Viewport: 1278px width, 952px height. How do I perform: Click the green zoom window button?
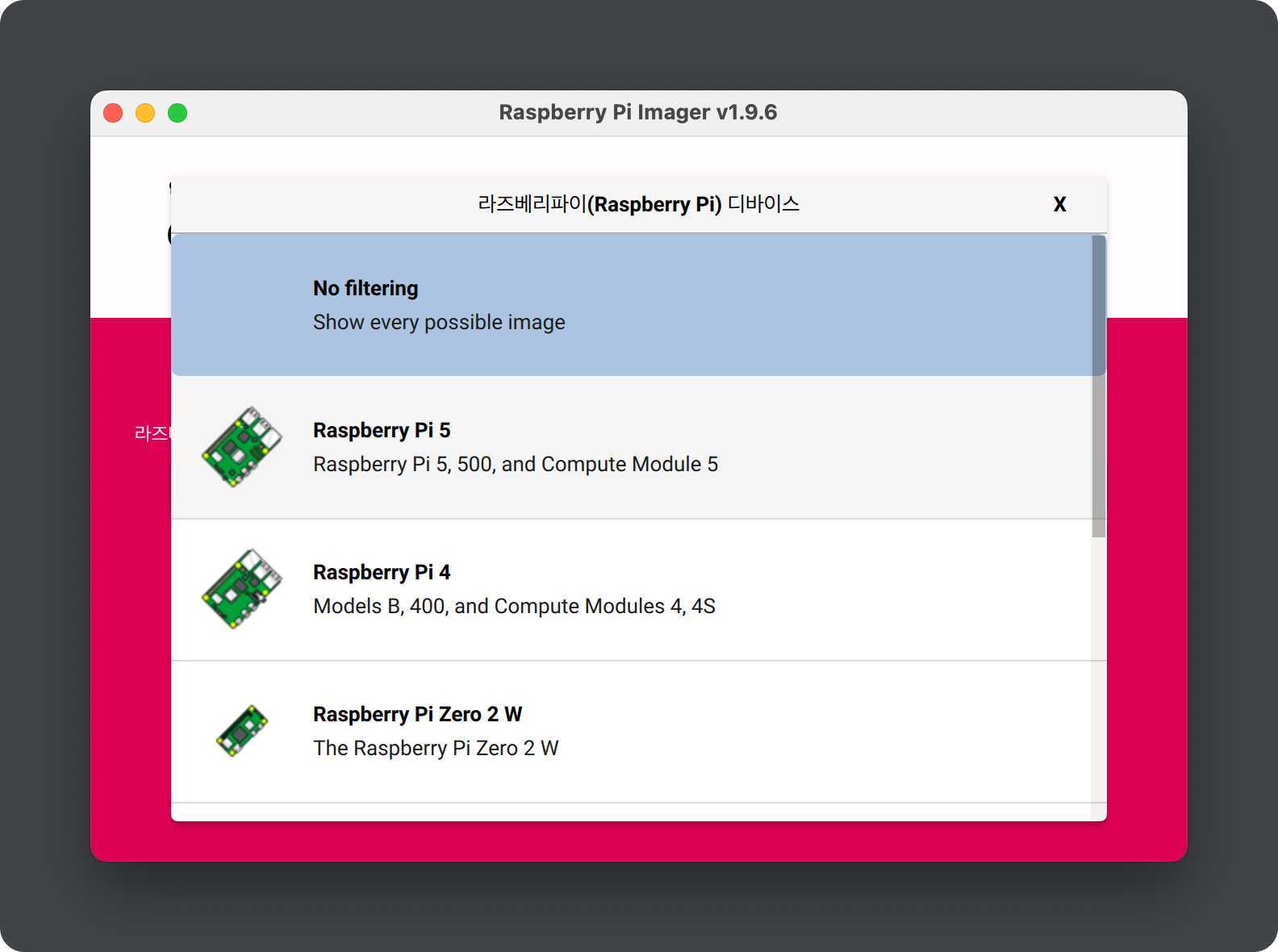[x=177, y=113]
